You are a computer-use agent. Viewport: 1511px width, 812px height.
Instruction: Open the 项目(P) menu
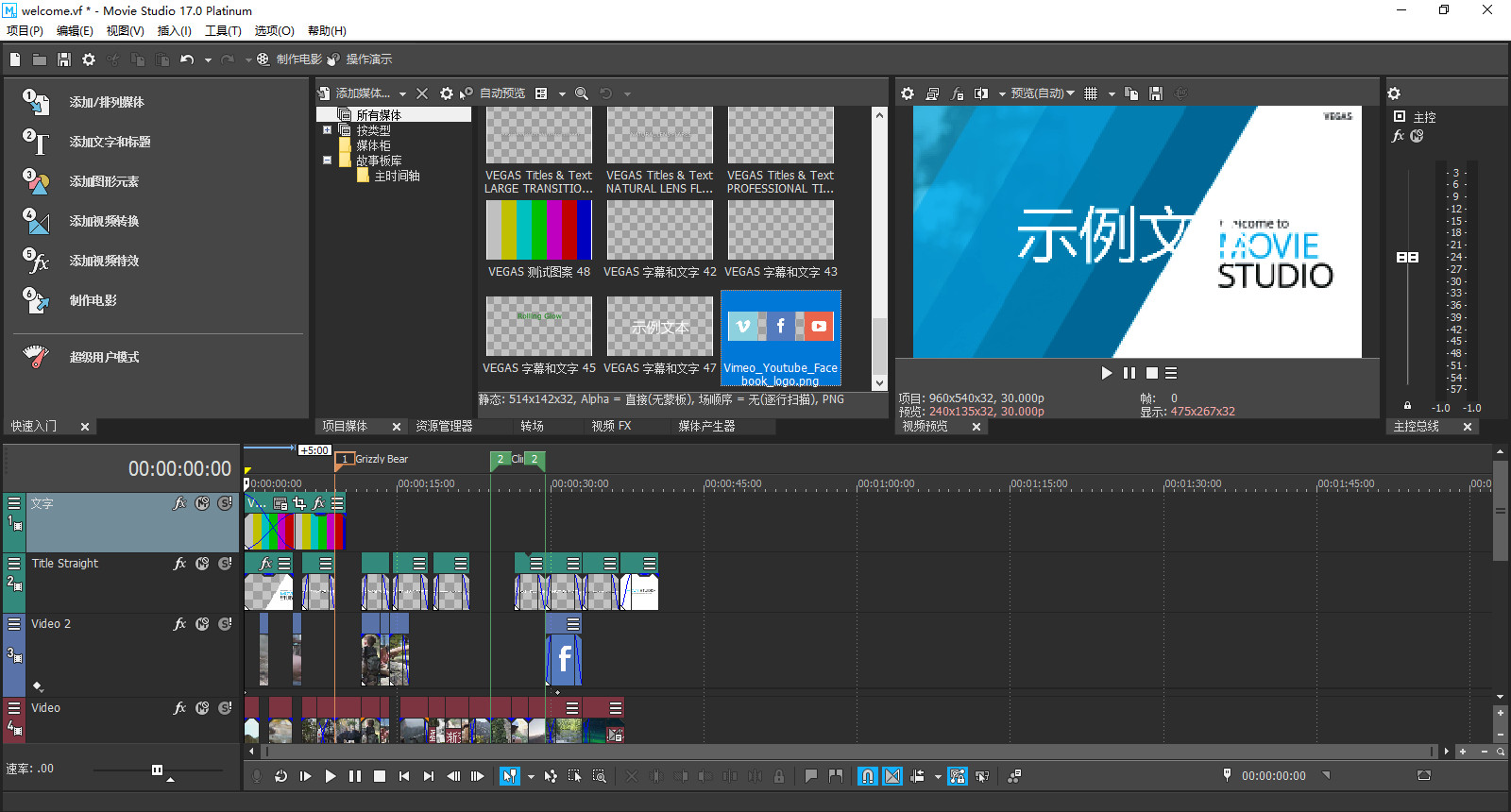tap(25, 31)
